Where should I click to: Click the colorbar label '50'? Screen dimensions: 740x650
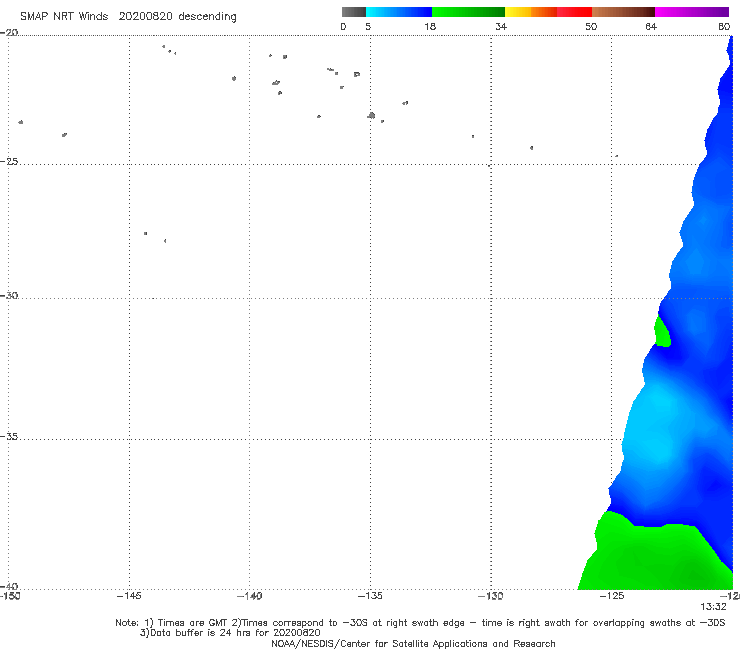point(591,27)
